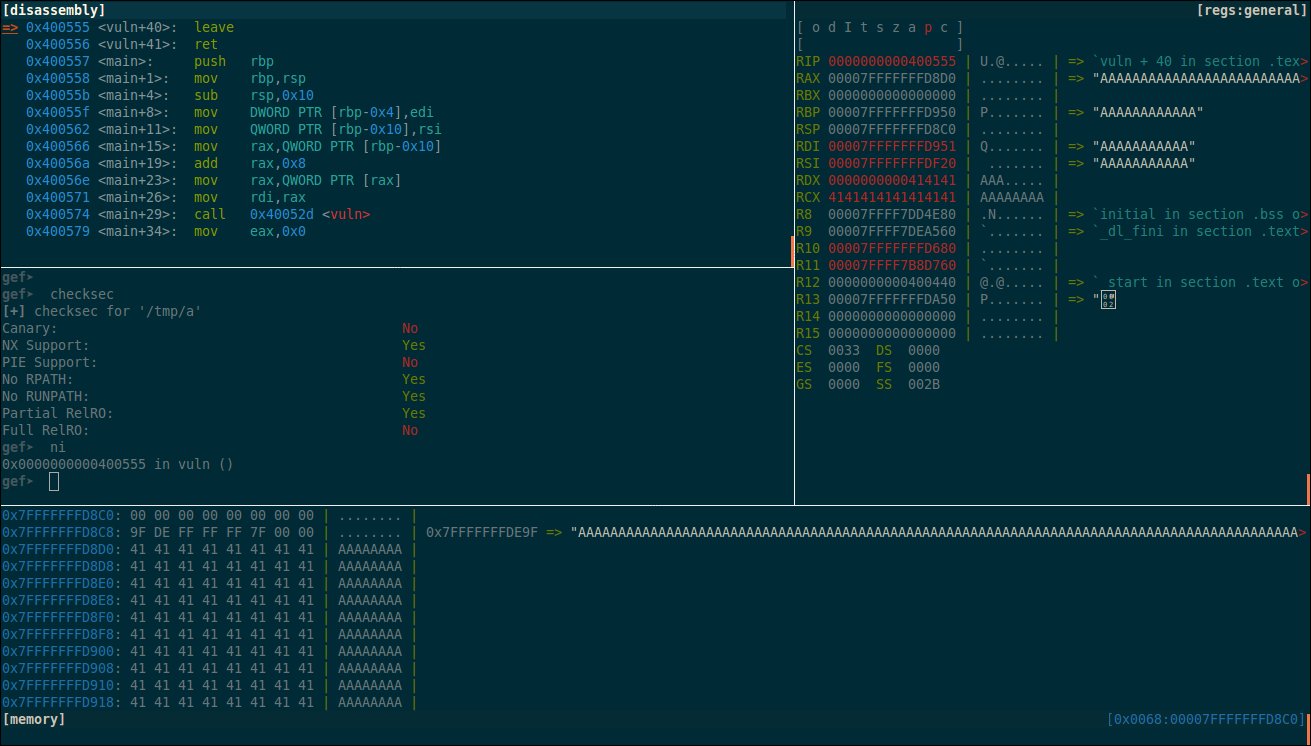
Task: Click the RBX register row
Action: (928, 95)
